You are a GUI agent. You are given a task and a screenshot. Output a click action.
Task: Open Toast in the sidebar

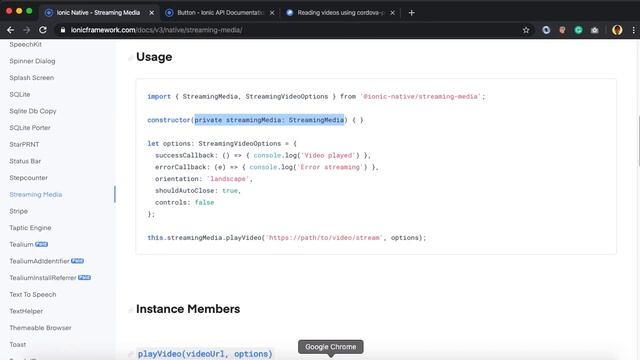18,344
